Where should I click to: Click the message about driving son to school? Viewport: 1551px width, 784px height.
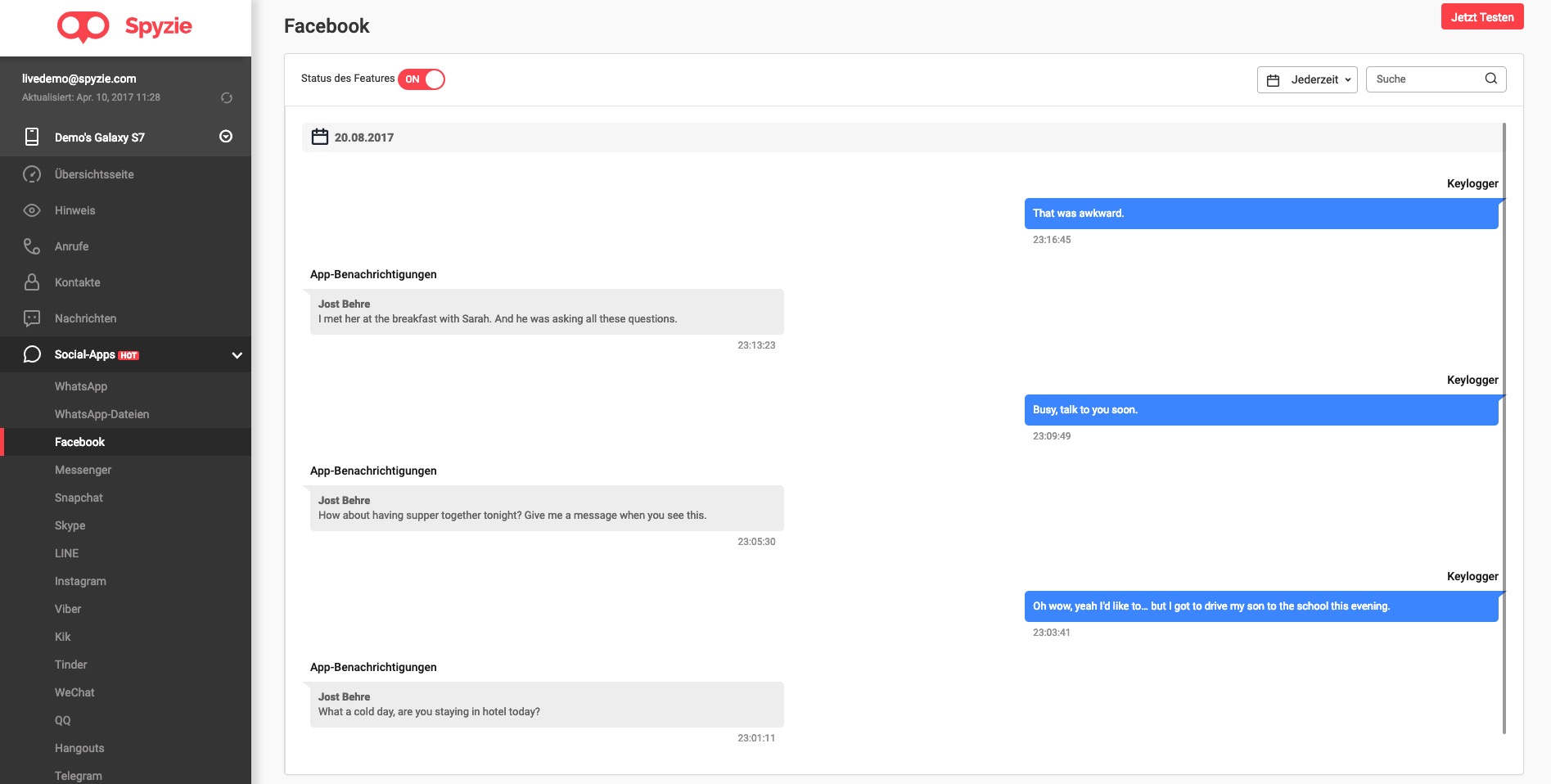coord(1261,606)
